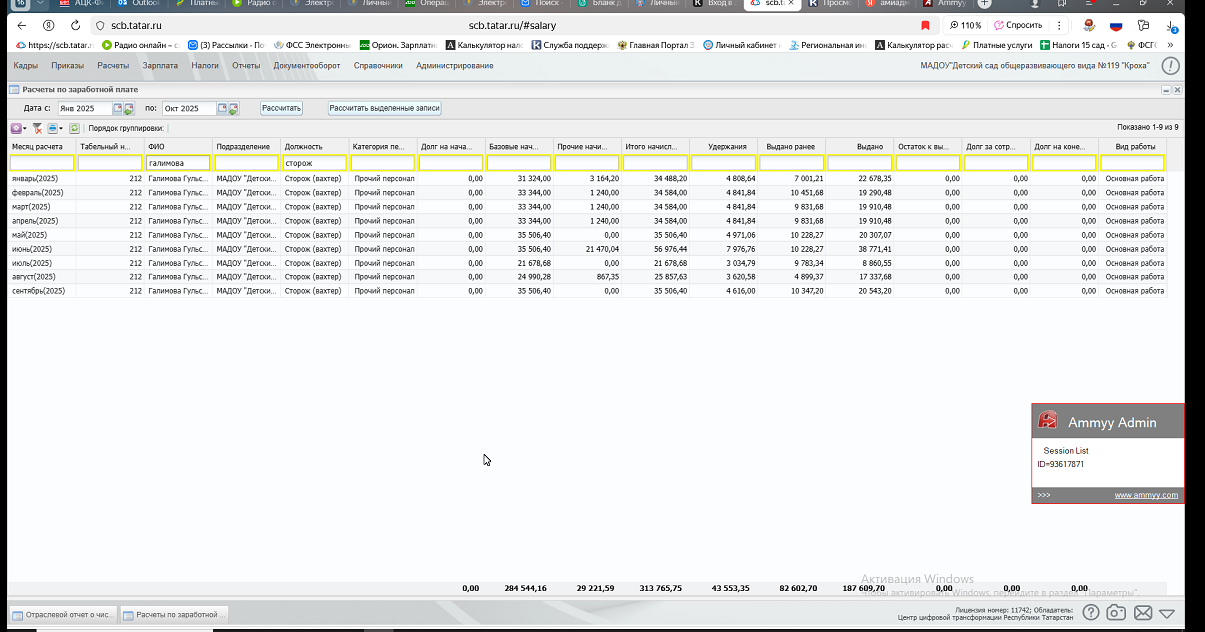Open the help question mark icon
The image size is (1205, 632).
click(1091, 612)
